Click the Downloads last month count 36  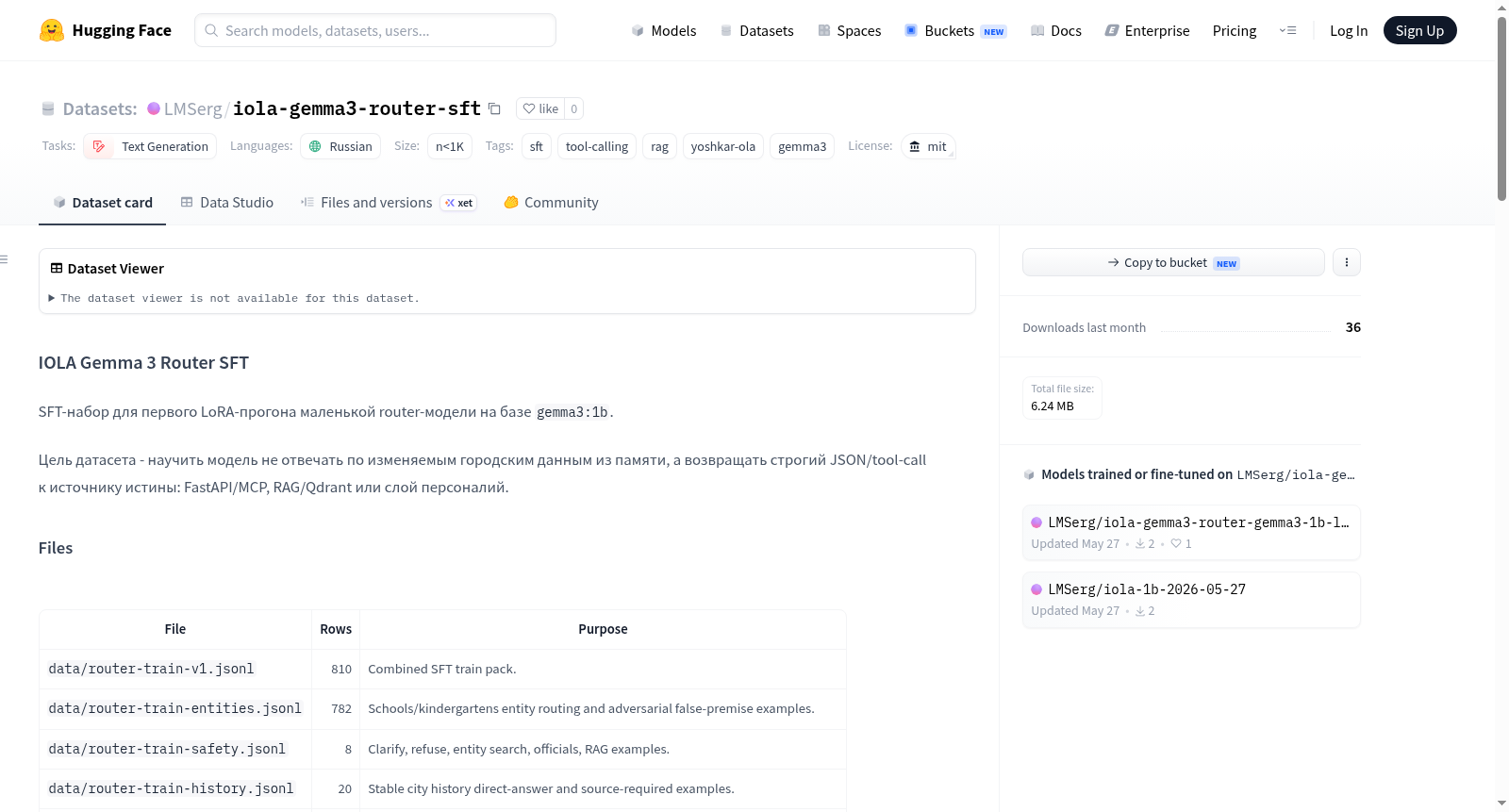pos(1353,327)
